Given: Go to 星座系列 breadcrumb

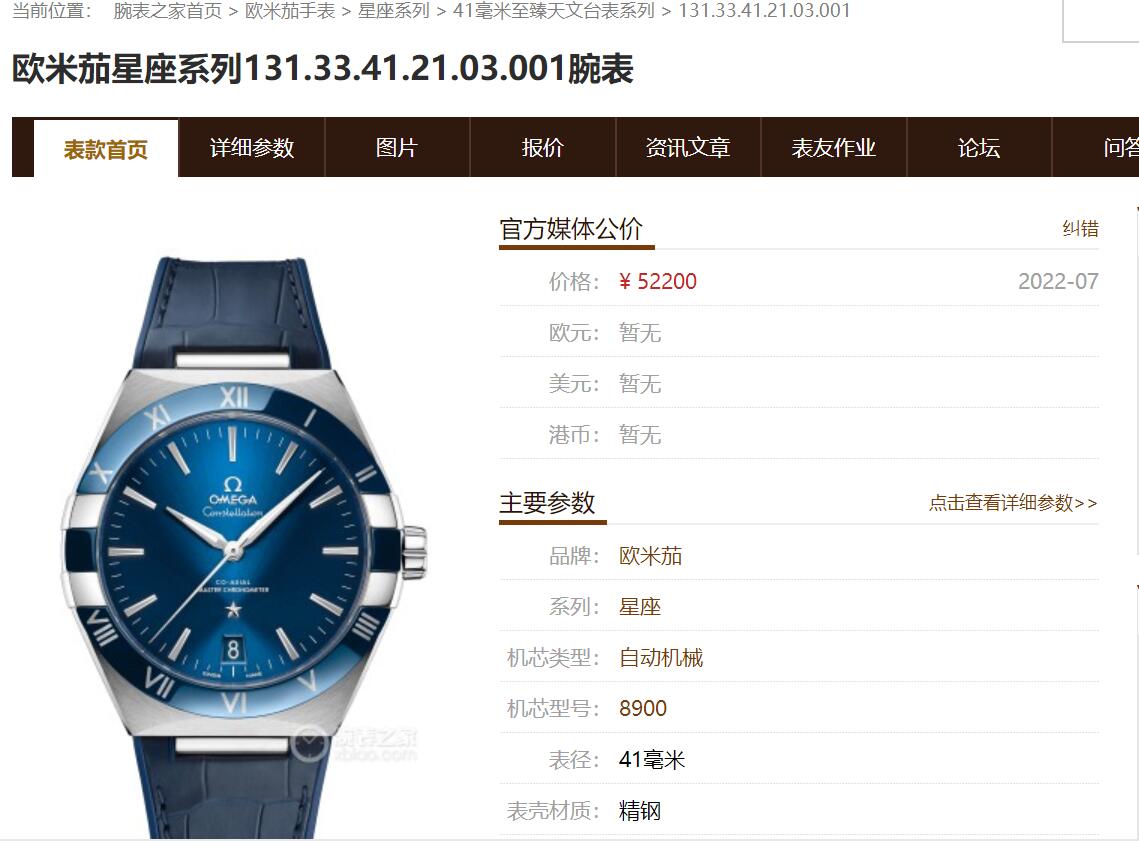Looking at the screenshot, I should (394, 11).
